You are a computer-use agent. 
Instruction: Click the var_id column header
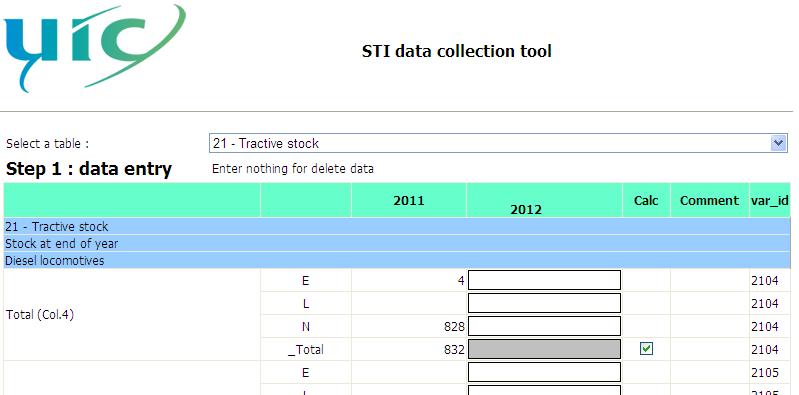point(769,200)
